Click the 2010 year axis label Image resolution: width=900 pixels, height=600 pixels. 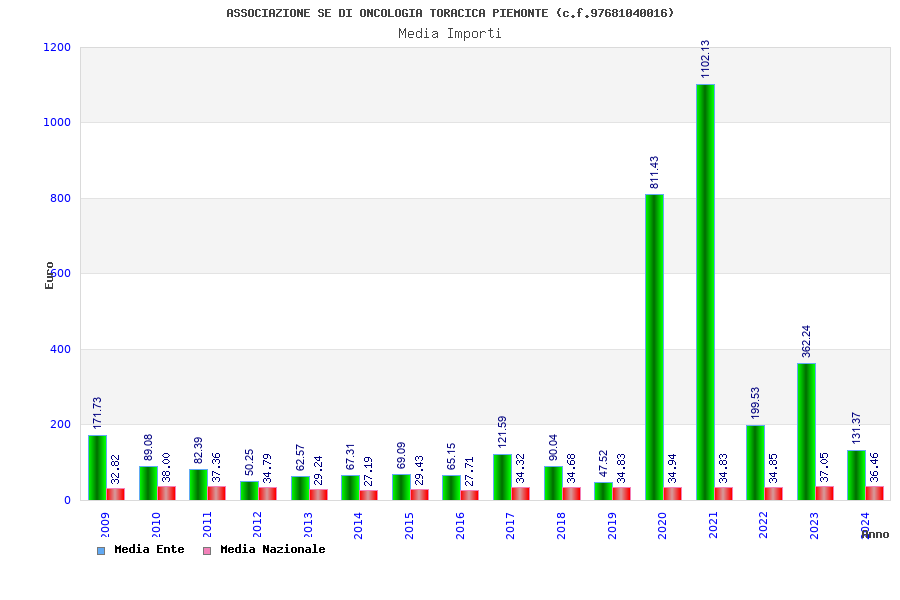click(156, 525)
